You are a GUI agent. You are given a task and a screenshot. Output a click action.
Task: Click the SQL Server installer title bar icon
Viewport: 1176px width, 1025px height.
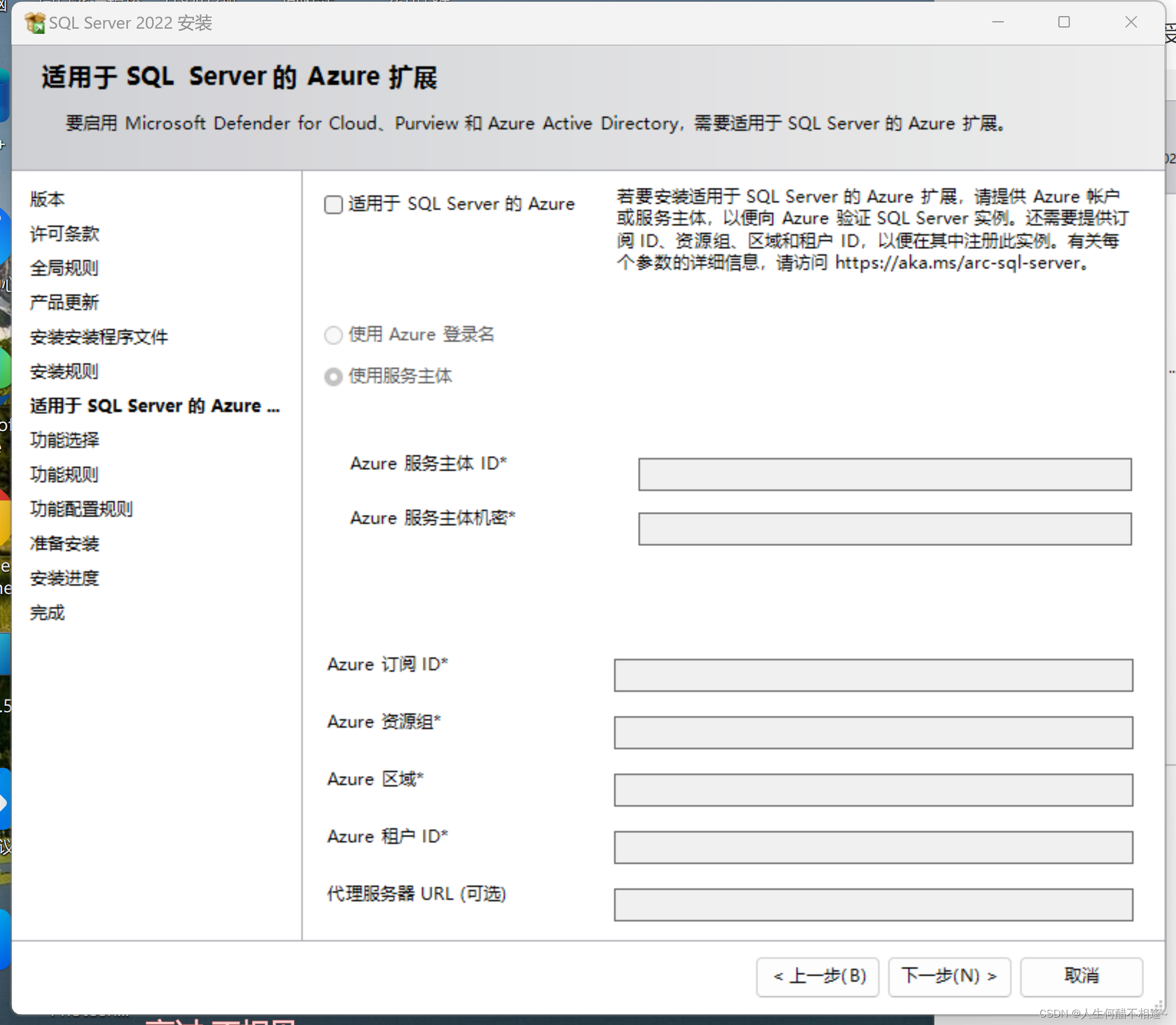click(35, 23)
